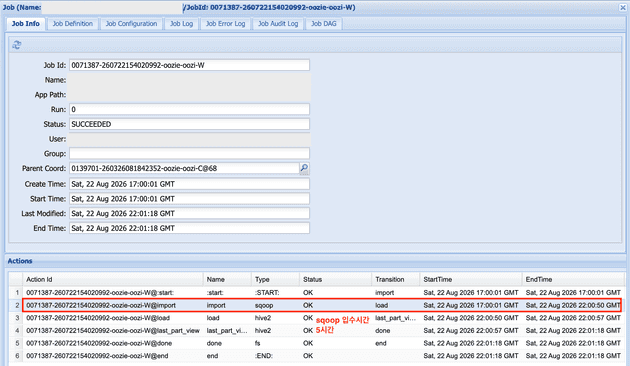Sort by Status column header
630x366 pixels.
click(336, 279)
